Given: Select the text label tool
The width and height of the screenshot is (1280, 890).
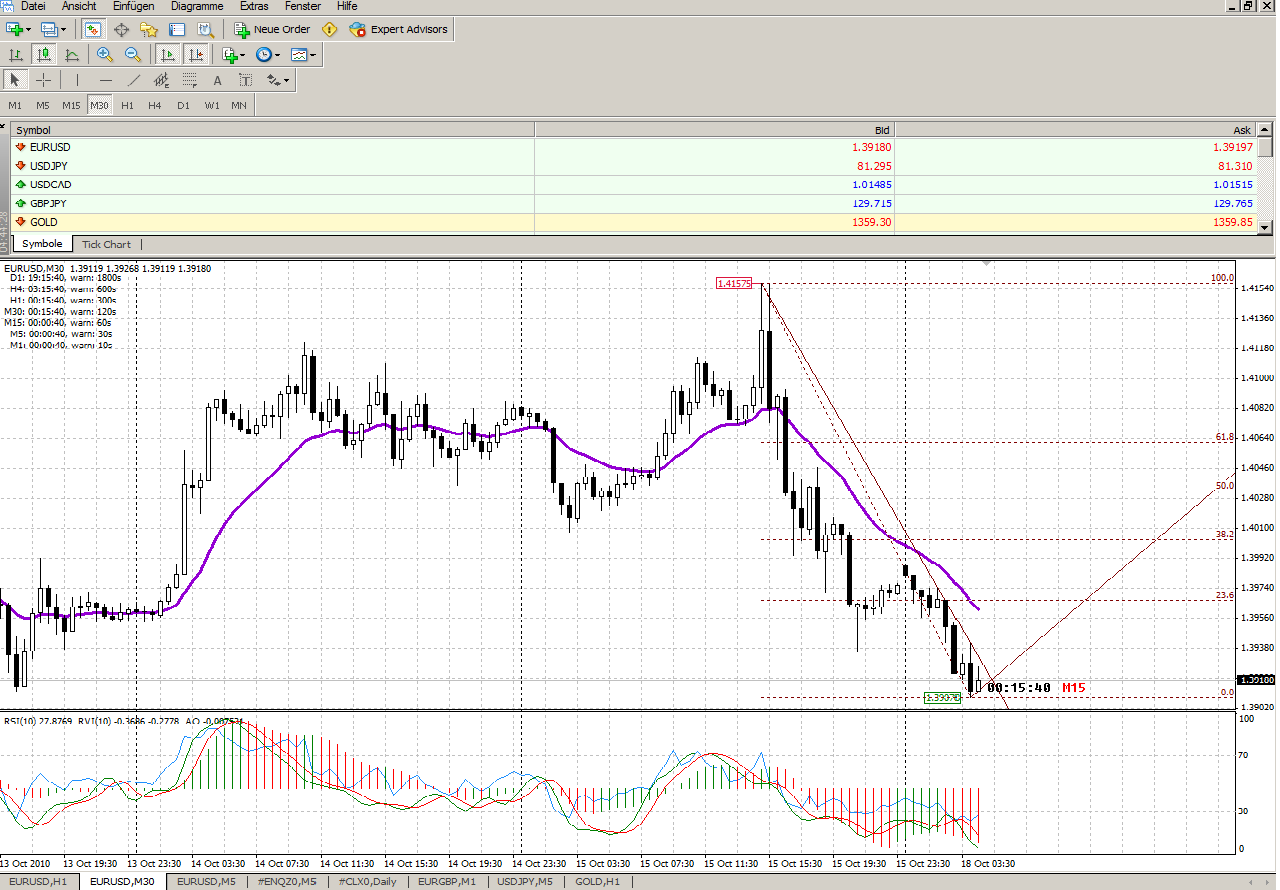Looking at the screenshot, I should [x=245, y=80].
